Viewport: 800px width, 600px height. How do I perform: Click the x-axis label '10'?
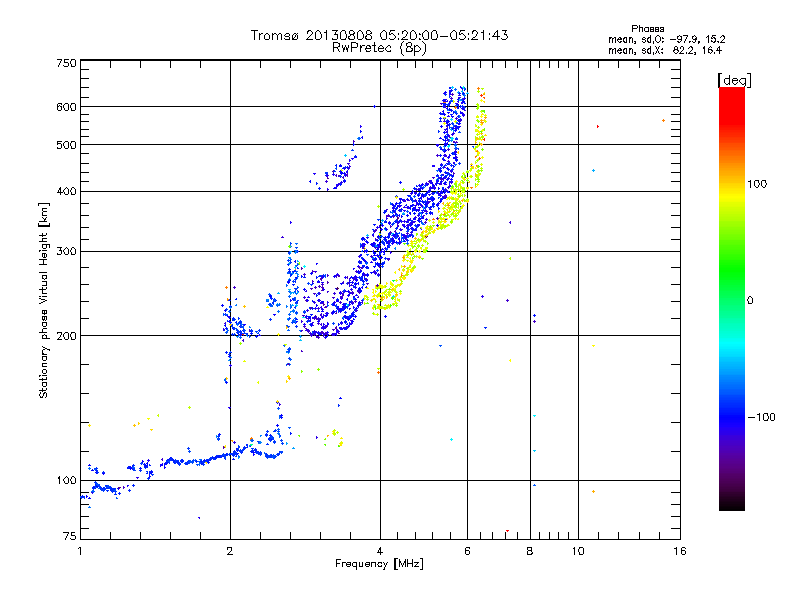coord(578,551)
